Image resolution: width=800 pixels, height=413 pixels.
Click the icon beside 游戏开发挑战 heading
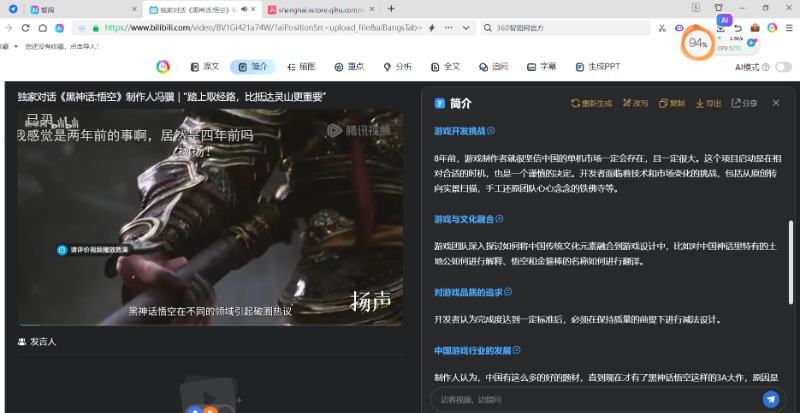point(491,131)
